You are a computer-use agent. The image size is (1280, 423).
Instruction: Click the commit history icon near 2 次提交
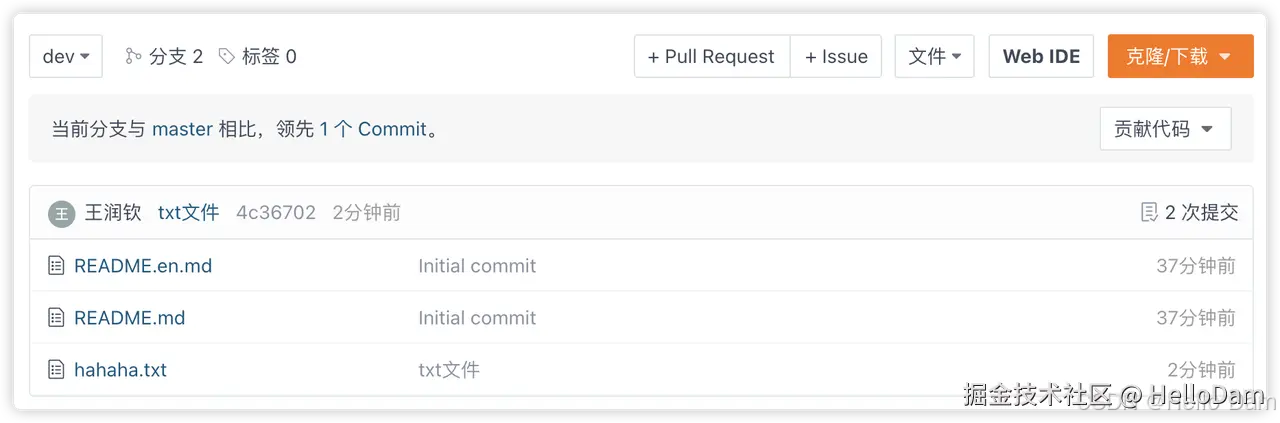pyautogui.click(x=1149, y=212)
